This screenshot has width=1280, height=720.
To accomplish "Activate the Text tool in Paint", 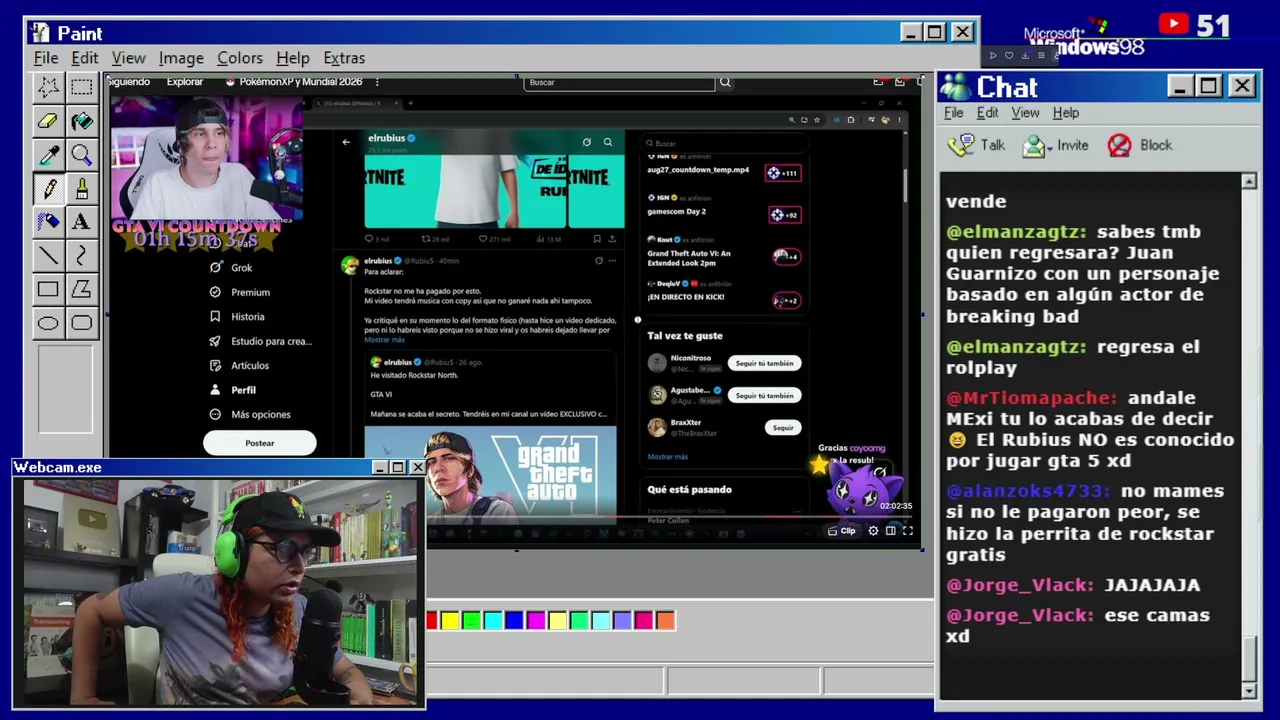I will [81, 222].
